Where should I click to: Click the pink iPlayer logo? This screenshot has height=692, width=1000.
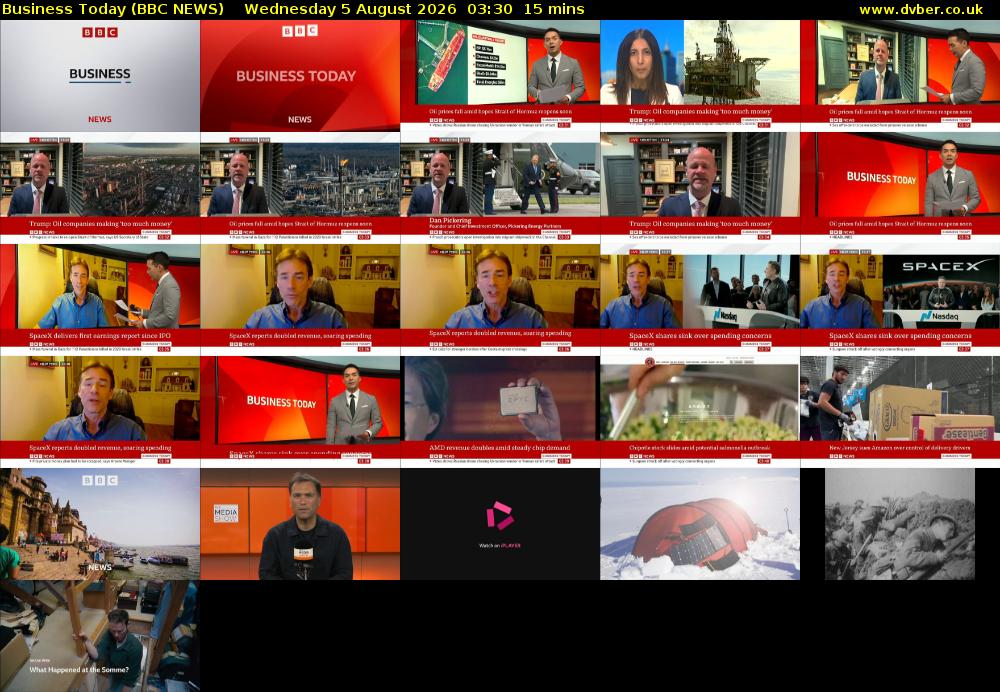pyautogui.click(x=500, y=515)
